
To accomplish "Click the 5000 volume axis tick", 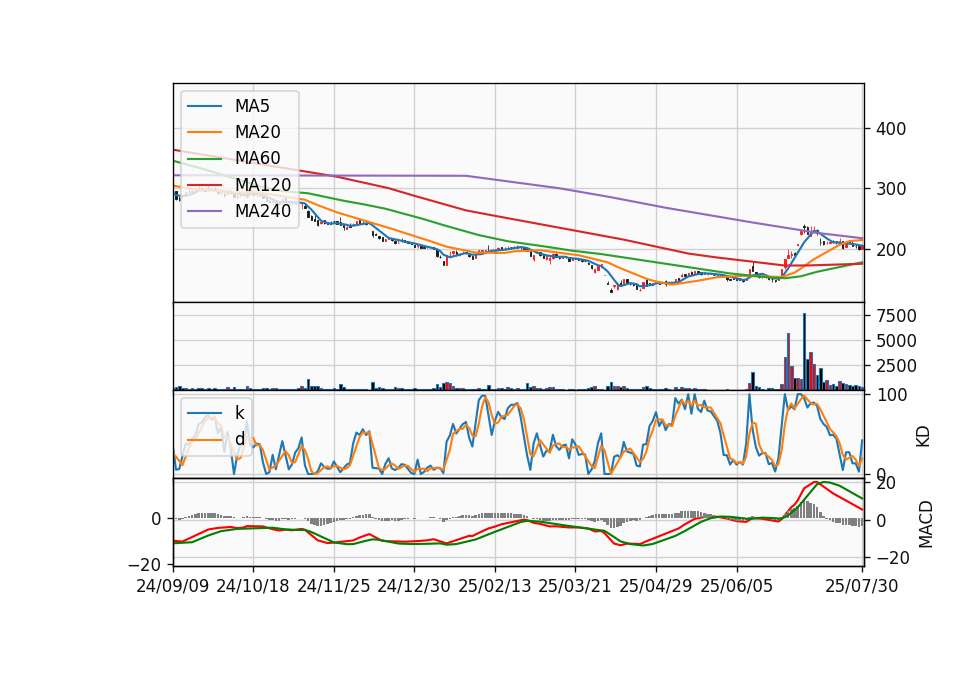I will tap(896, 341).
